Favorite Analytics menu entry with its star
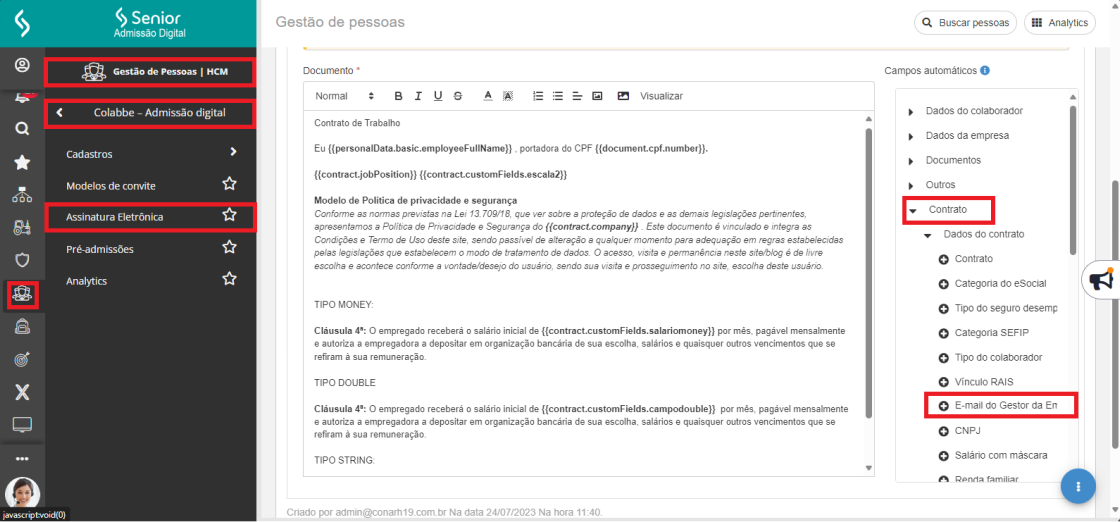The height and width of the screenshot is (522, 1120). click(229, 278)
